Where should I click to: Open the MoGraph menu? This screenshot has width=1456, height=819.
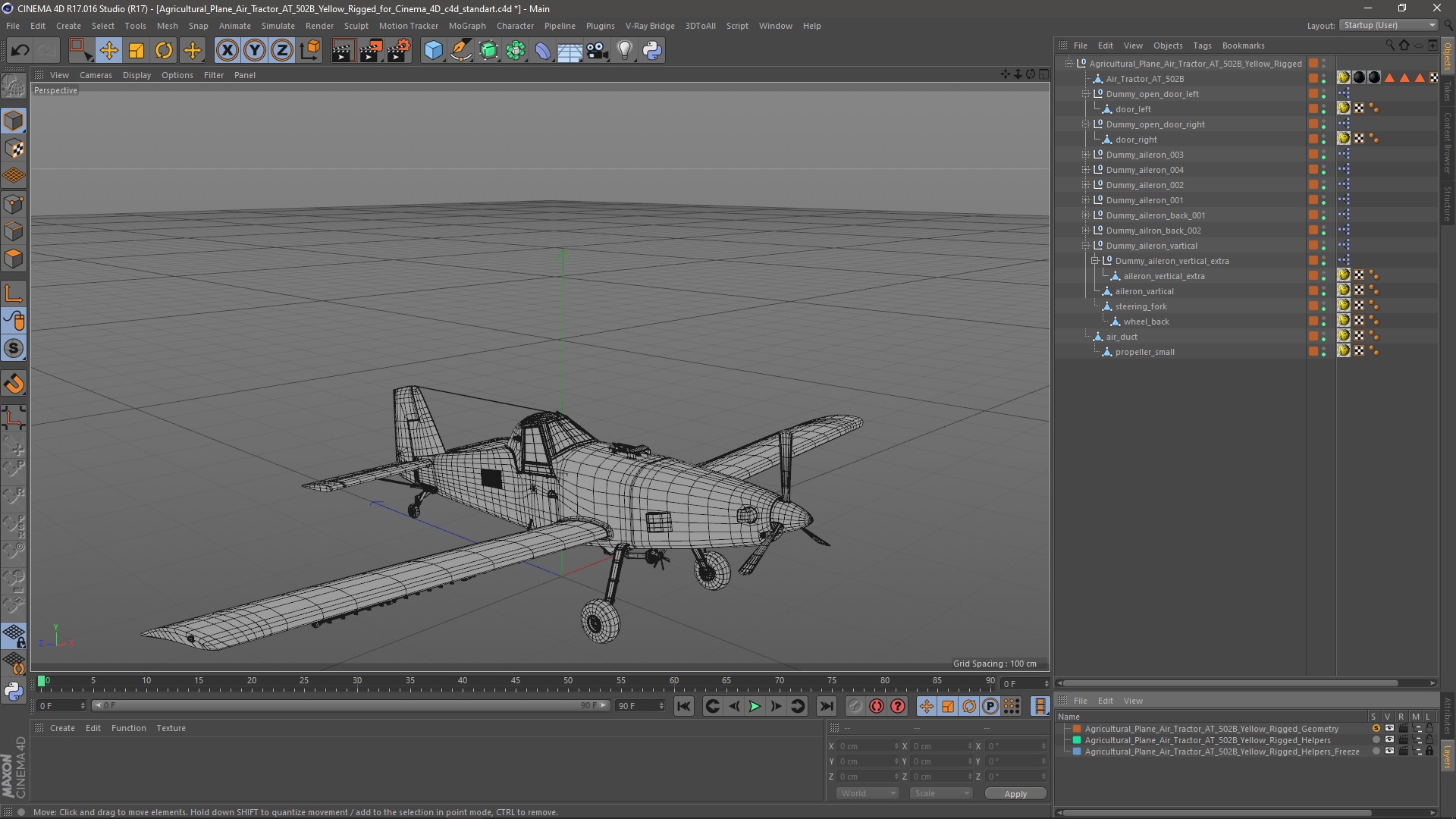point(467,26)
